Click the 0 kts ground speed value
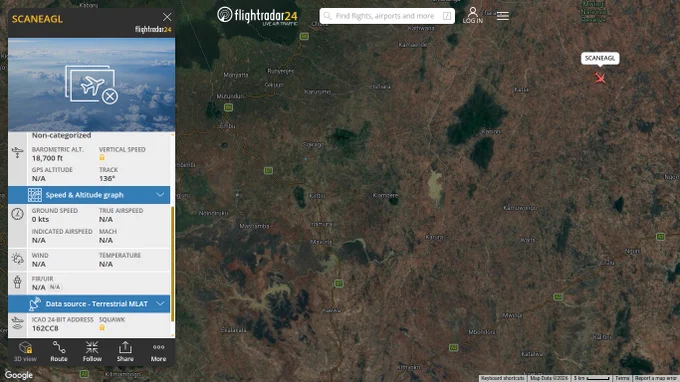Viewport: 680px width, 382px height. point(40,219)
